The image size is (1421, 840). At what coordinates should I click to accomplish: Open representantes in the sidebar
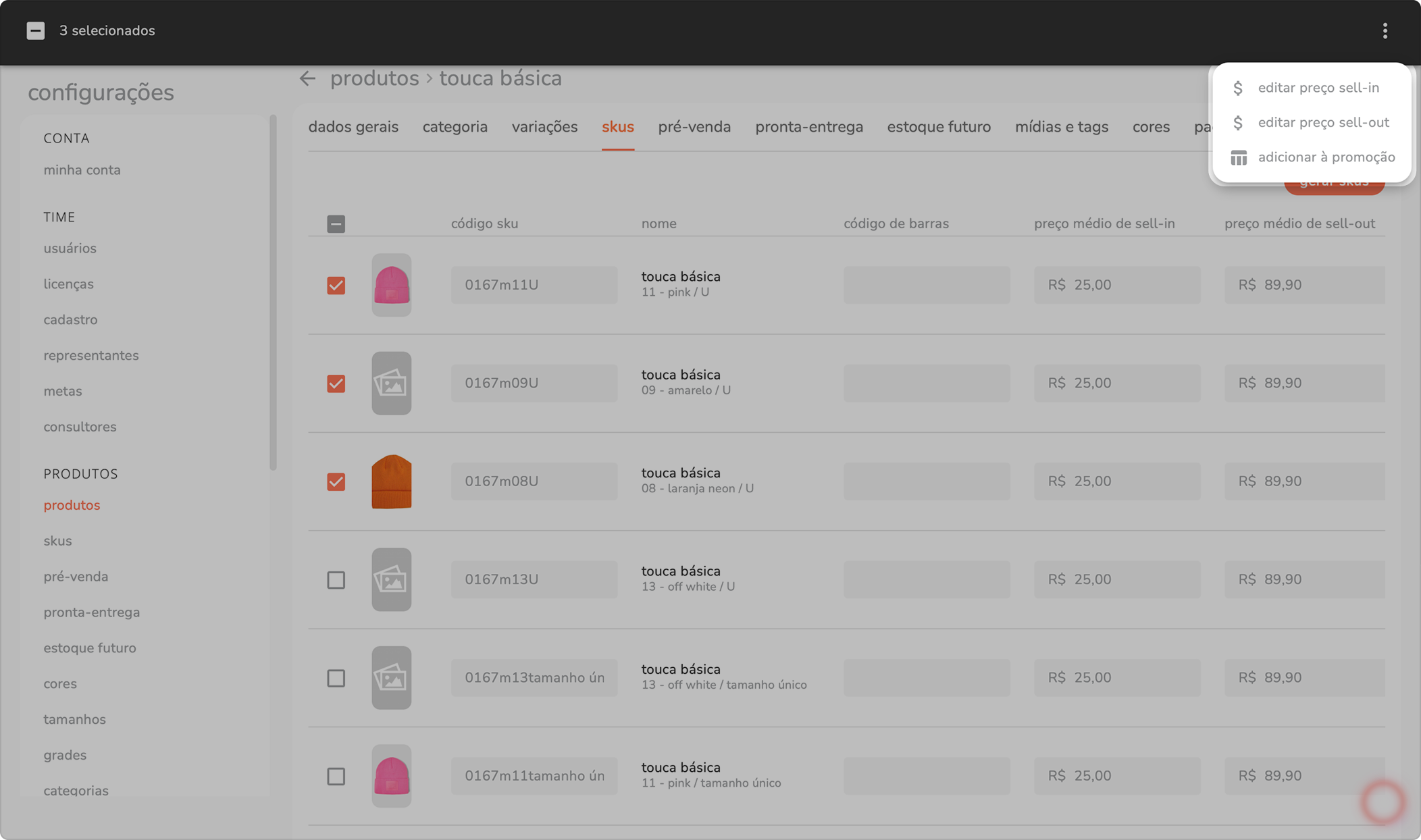[x=91, y=356]
